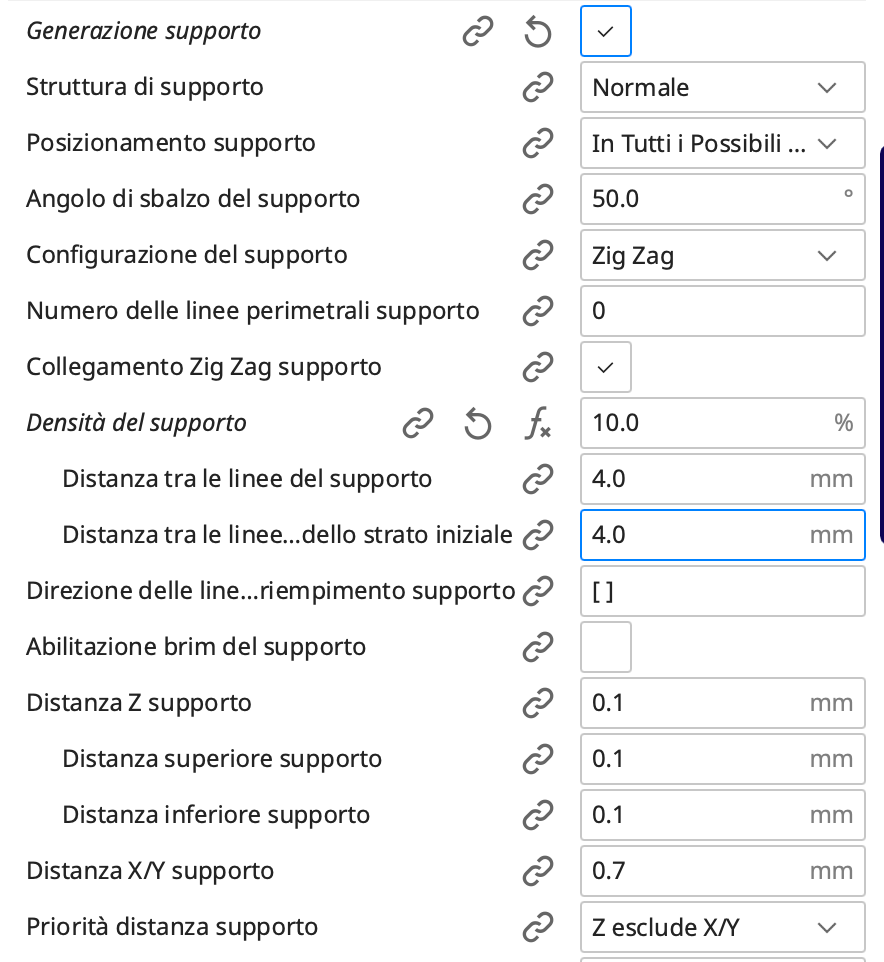Click the Angolo di sbalzo value field

click(x=710, y=199)
